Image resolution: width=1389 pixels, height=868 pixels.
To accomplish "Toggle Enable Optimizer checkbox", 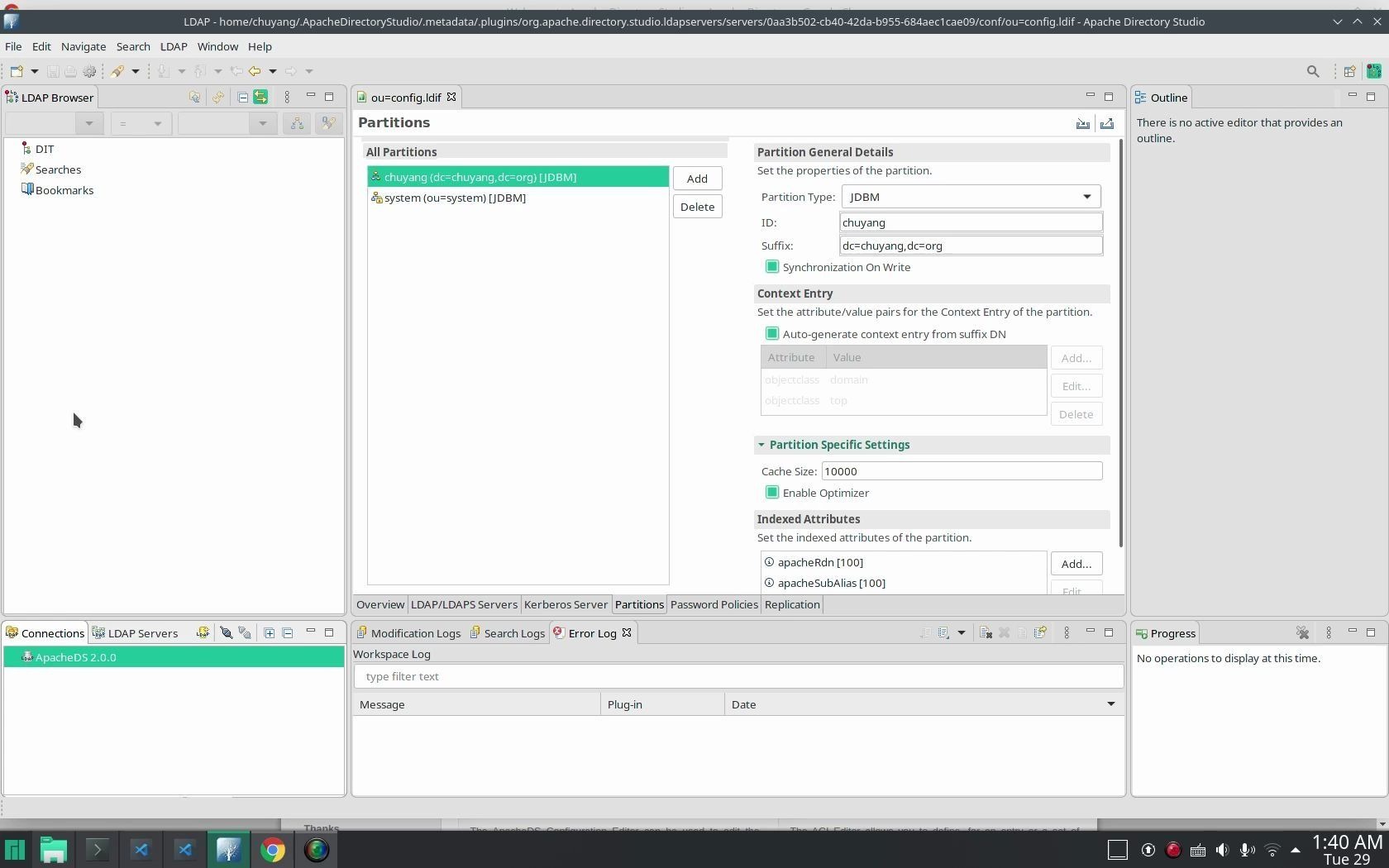I will tap(771, 493).
